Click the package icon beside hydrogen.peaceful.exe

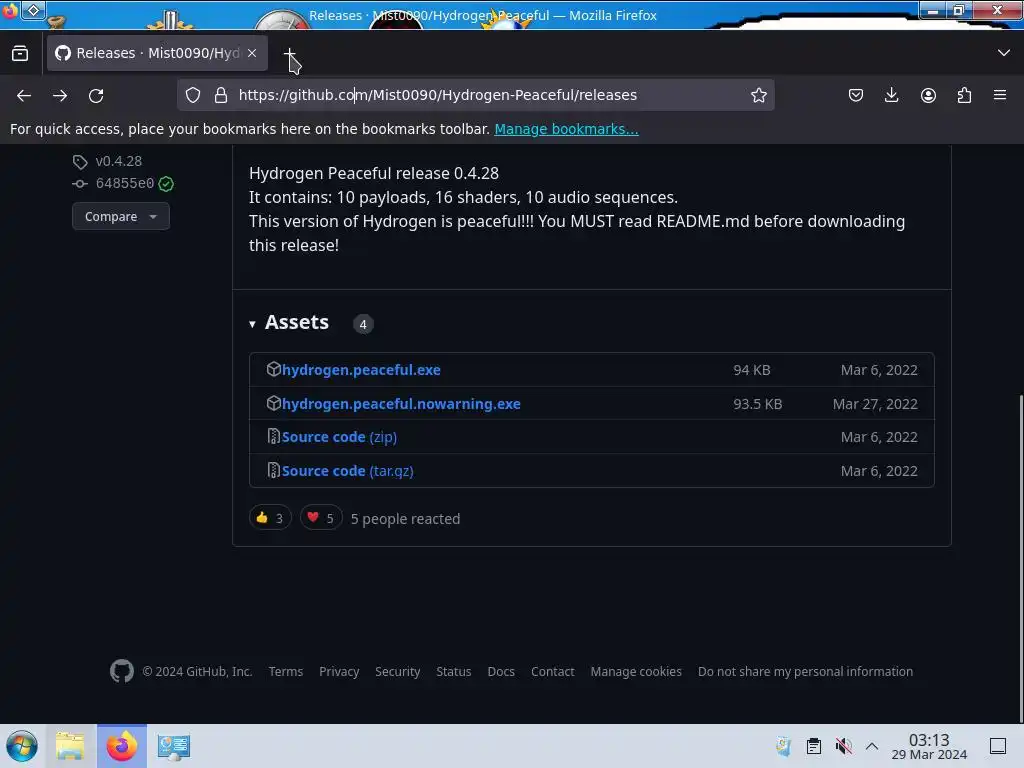(x=273, y=369)
